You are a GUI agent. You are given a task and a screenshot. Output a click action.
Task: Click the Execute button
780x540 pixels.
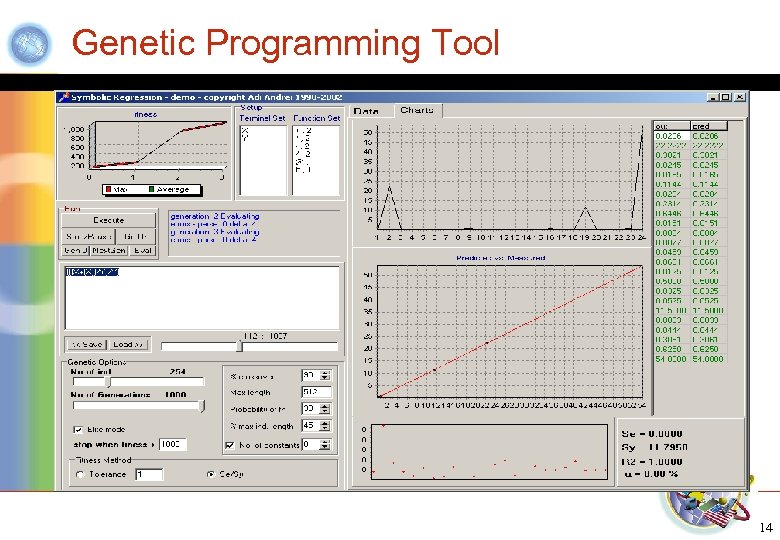[x=108, y=220]
